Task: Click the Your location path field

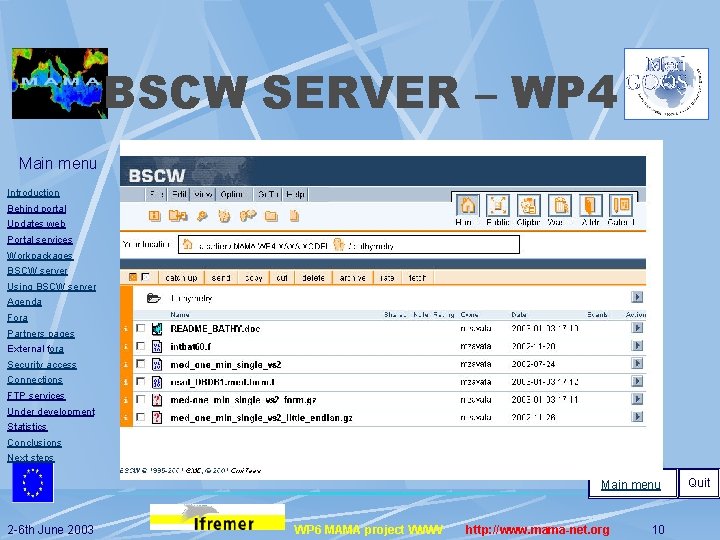Action: click(349, 245)
